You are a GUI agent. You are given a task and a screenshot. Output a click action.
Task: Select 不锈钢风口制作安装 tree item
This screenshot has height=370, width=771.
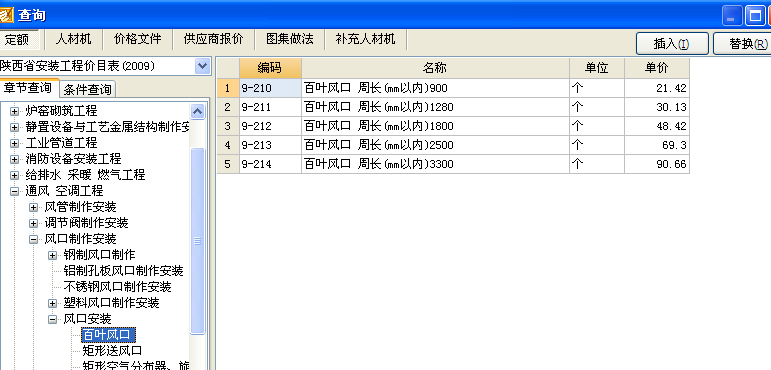click(x=118, y=286)
